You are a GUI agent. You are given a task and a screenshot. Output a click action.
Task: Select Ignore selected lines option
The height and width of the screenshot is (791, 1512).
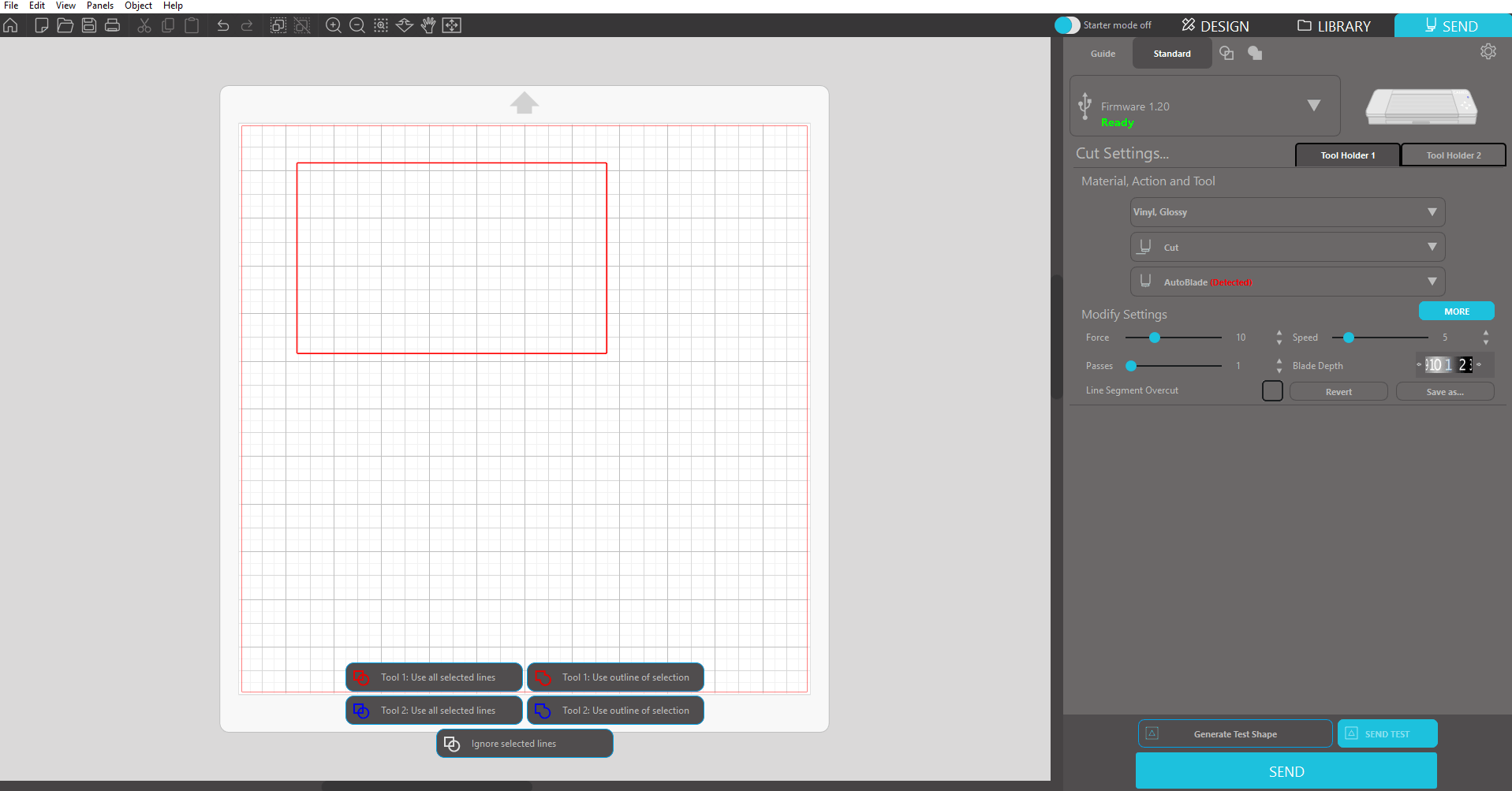pos(524,743)
